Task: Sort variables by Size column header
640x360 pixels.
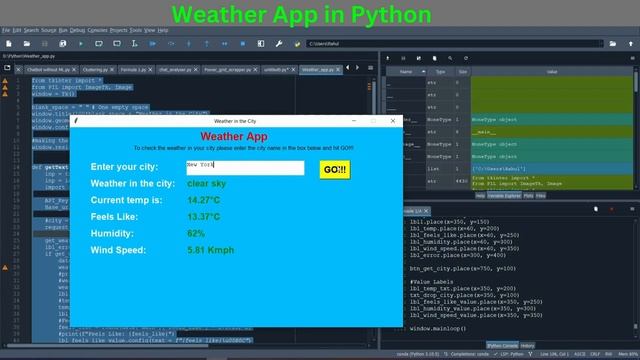Action: coord(463,72)
